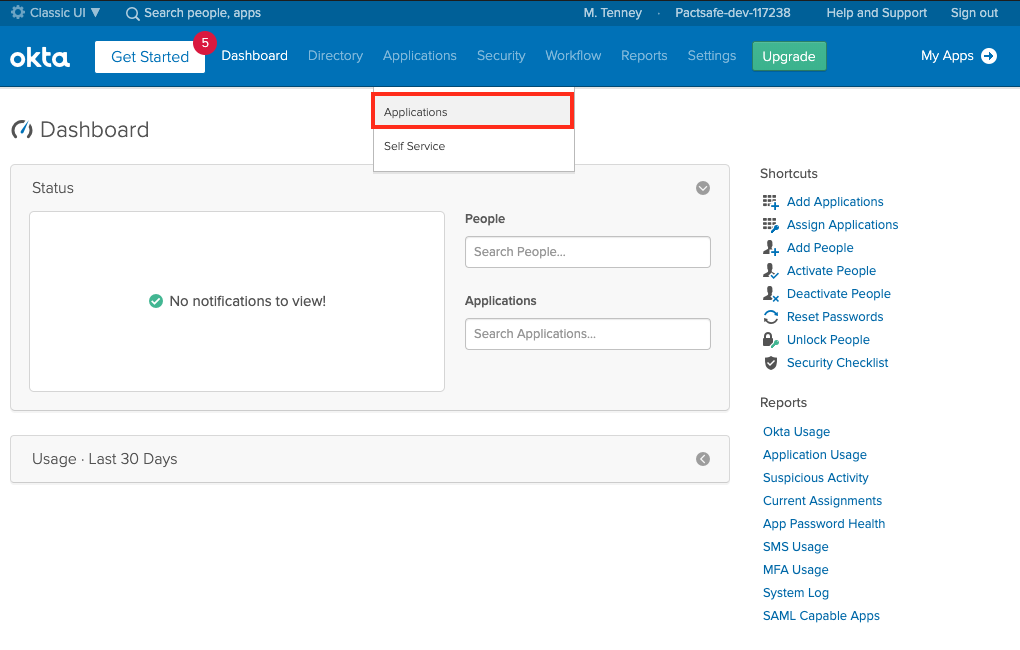
Task: Focus the Search people, apps top field
Action: coord(202,13)
